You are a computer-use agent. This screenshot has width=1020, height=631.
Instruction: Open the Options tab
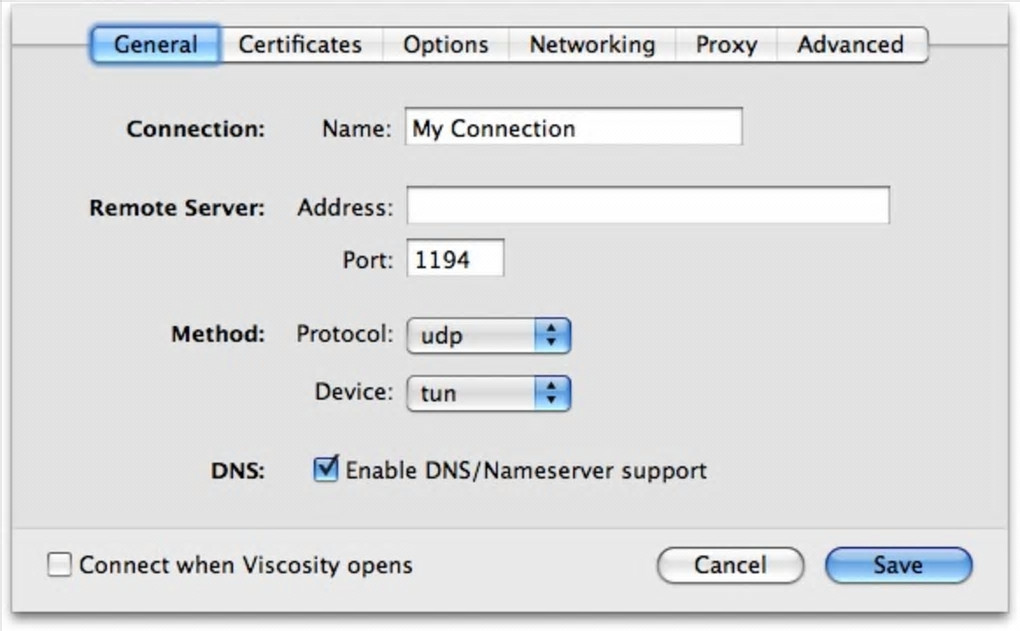445,45
